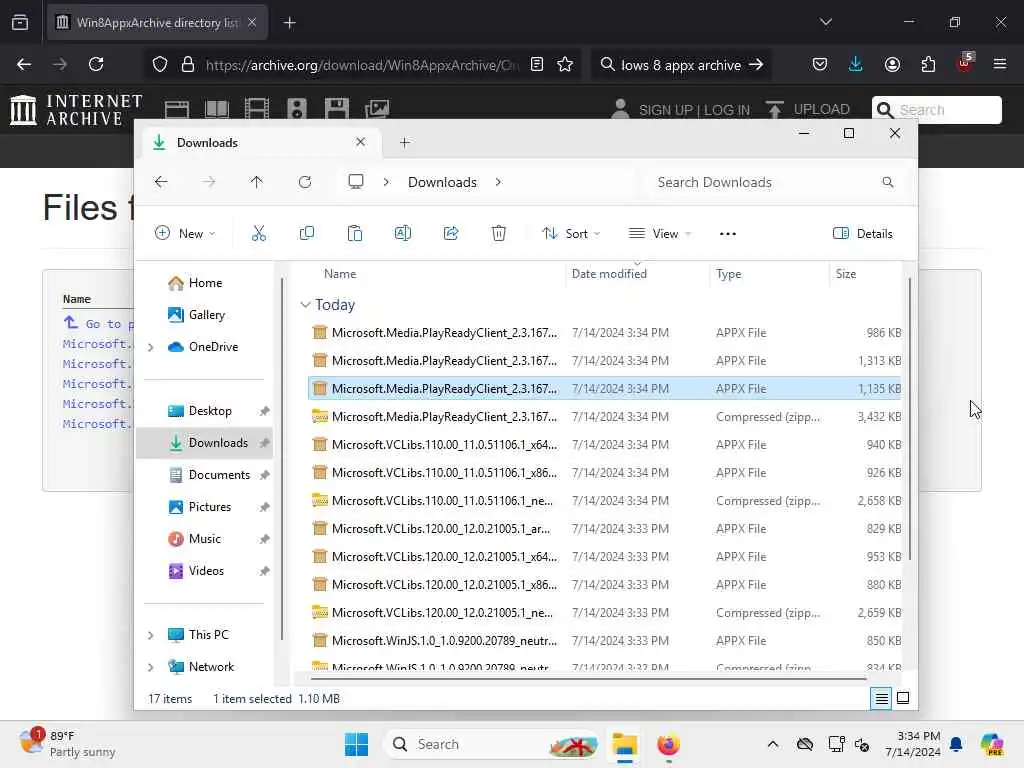Open the Sort dropdown menu
Image resolution: width=1024 pixels, height=768 pixels.
(571, 234)
